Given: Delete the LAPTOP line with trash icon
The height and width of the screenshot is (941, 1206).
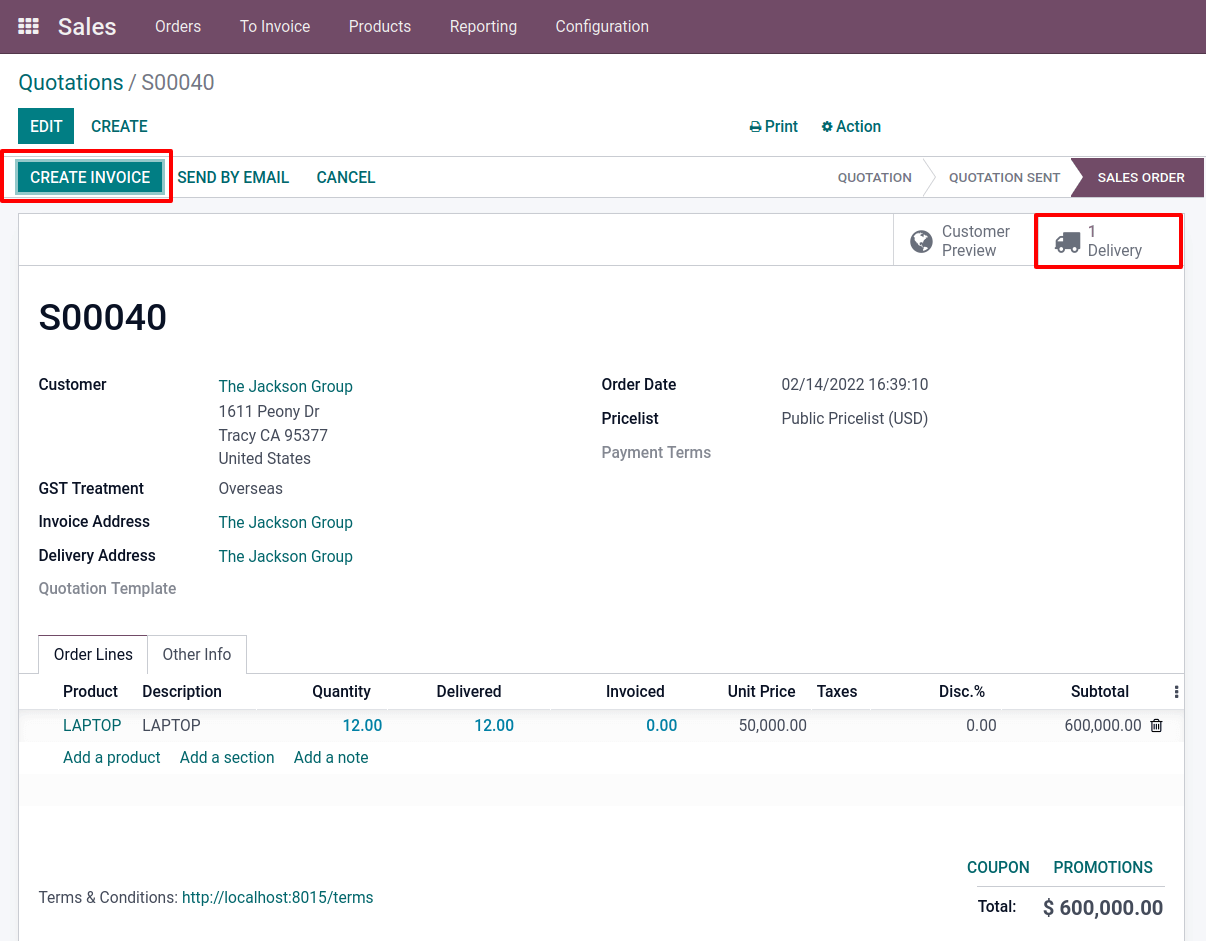Looking at the screenshot, I should (1156, 725).
